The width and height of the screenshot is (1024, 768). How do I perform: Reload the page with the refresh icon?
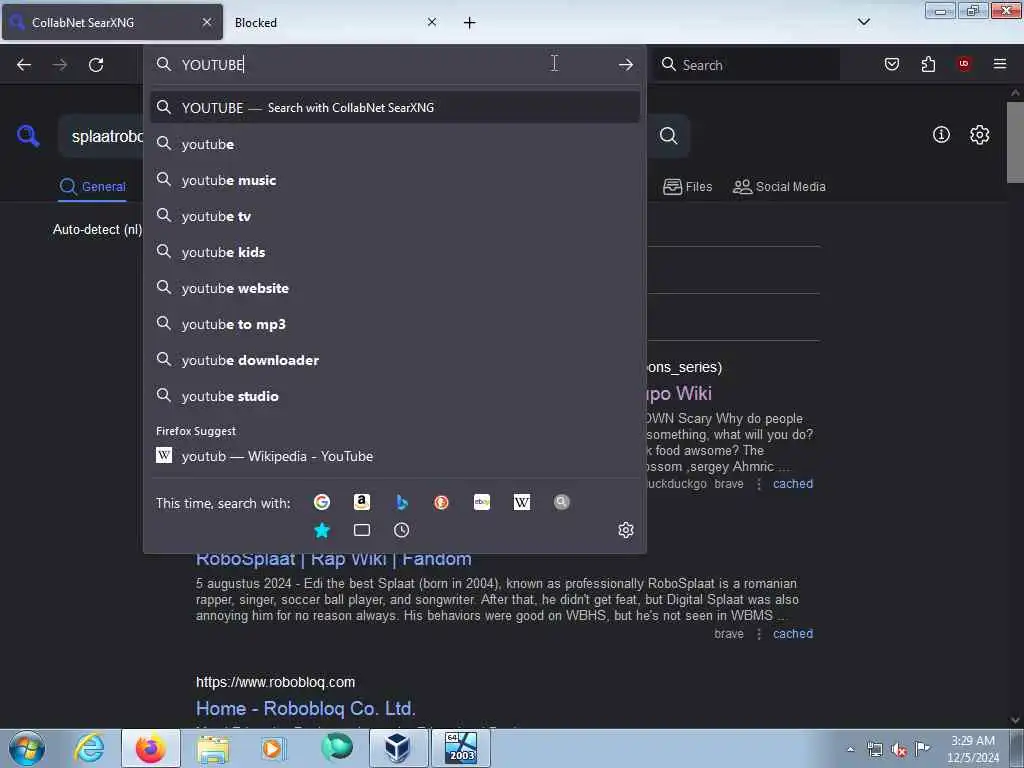(x=96, y=65)
